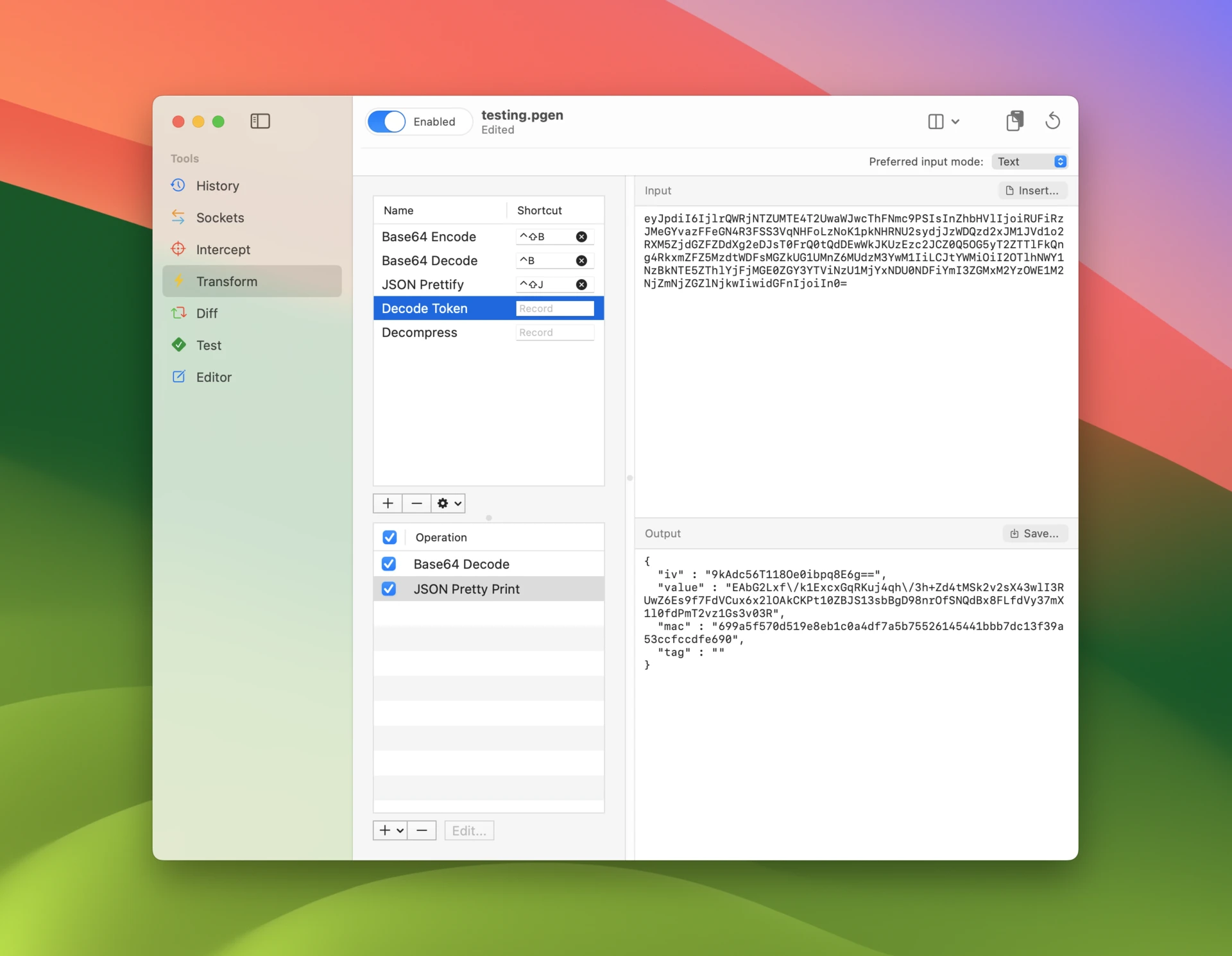Click the copy output clipboard icon

pyautogui.click(x=1014, y=121)
